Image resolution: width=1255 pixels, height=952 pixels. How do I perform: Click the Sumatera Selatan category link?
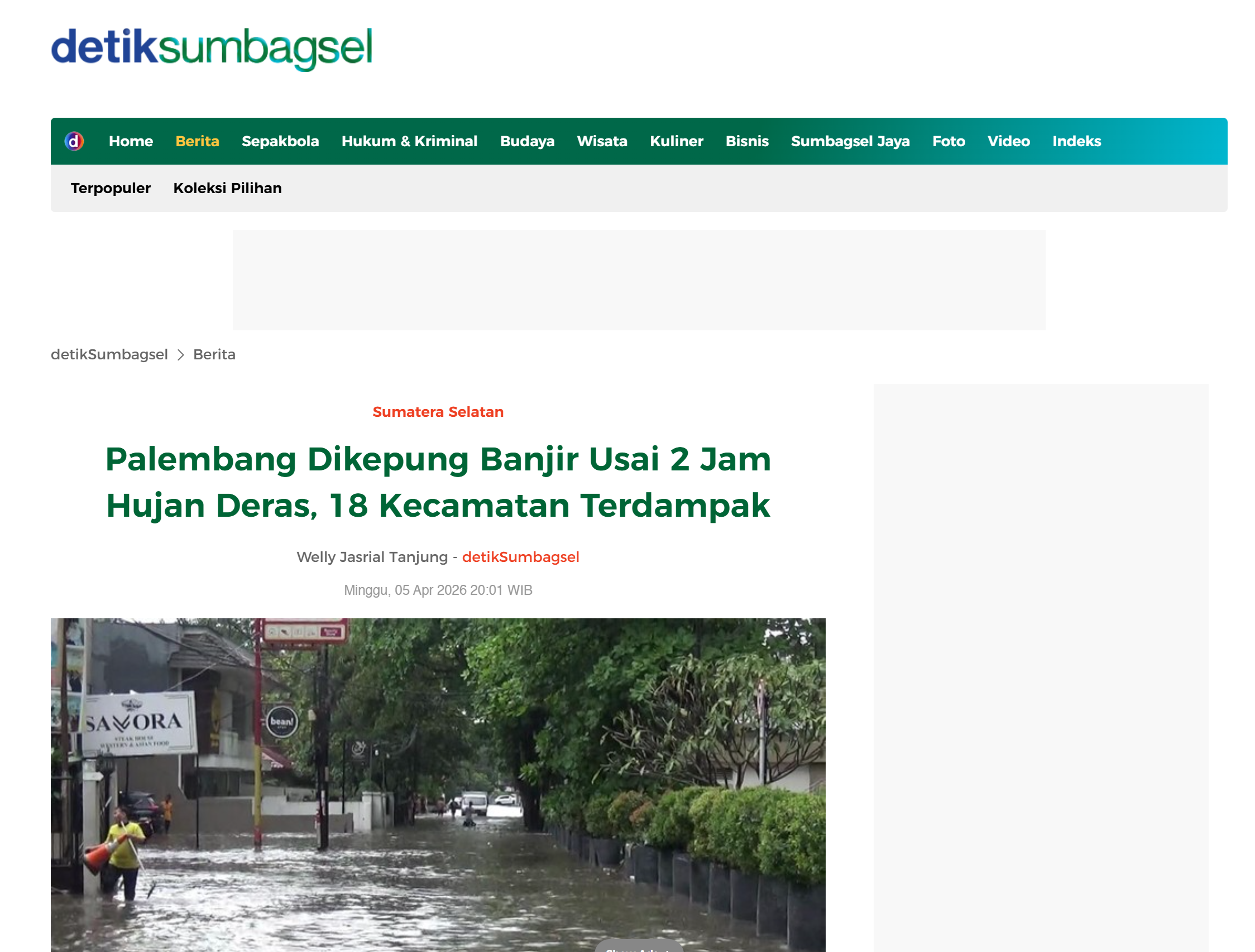[438, 412]
